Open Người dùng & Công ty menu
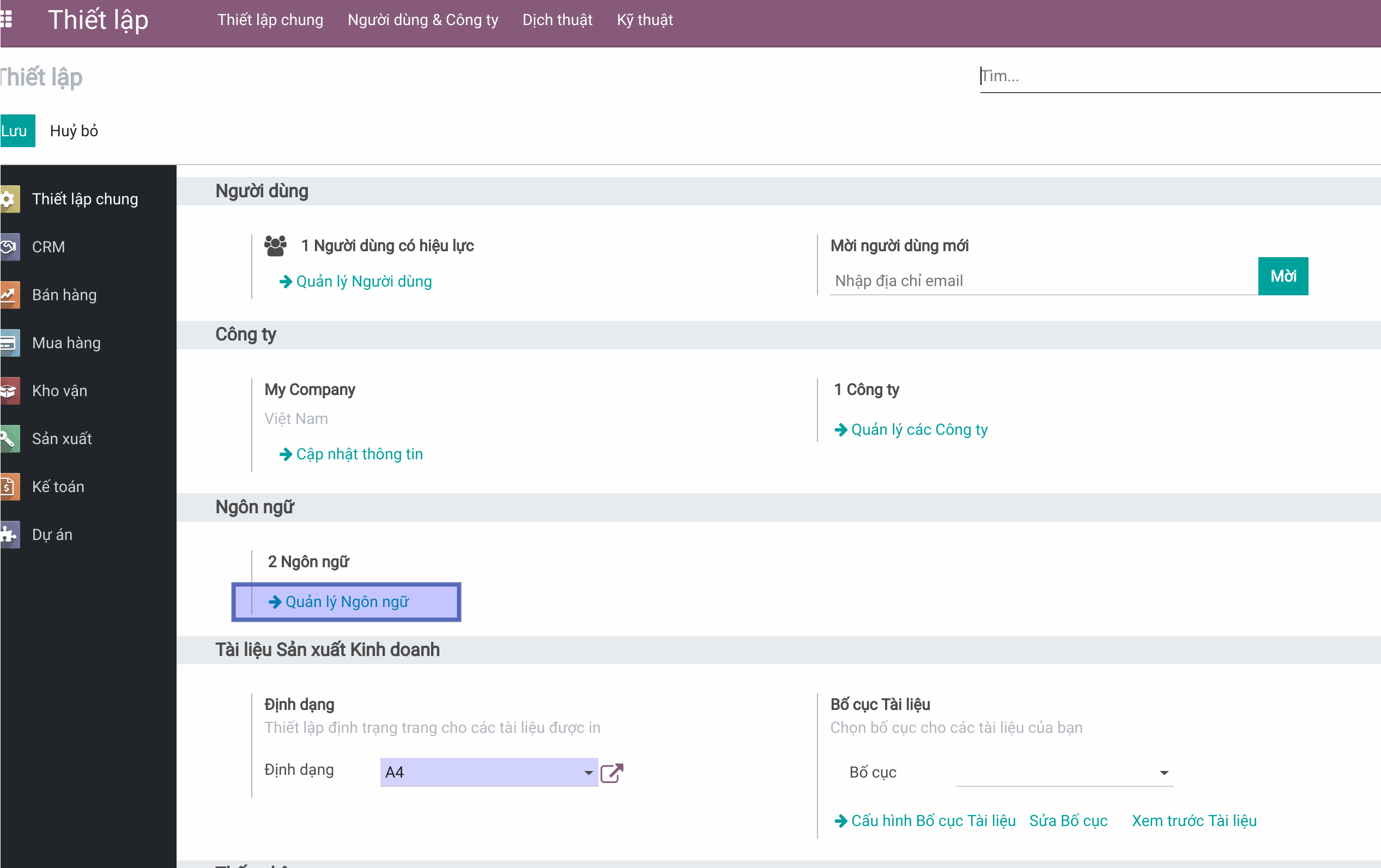The width and height of the screenshot is (1381, 868). pyautogui.click(x=423, y=20)
